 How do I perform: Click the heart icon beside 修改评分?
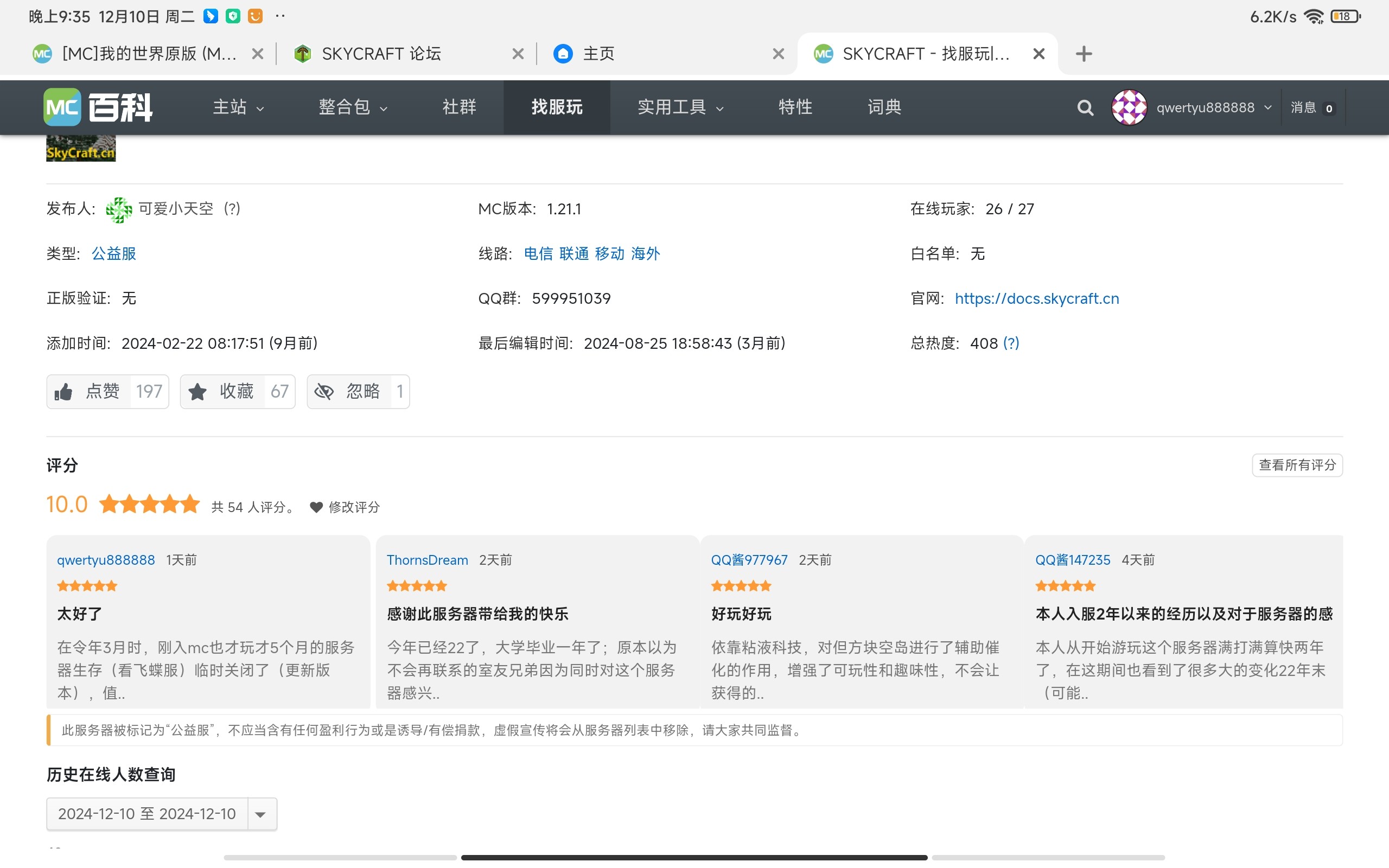[316, 507]
